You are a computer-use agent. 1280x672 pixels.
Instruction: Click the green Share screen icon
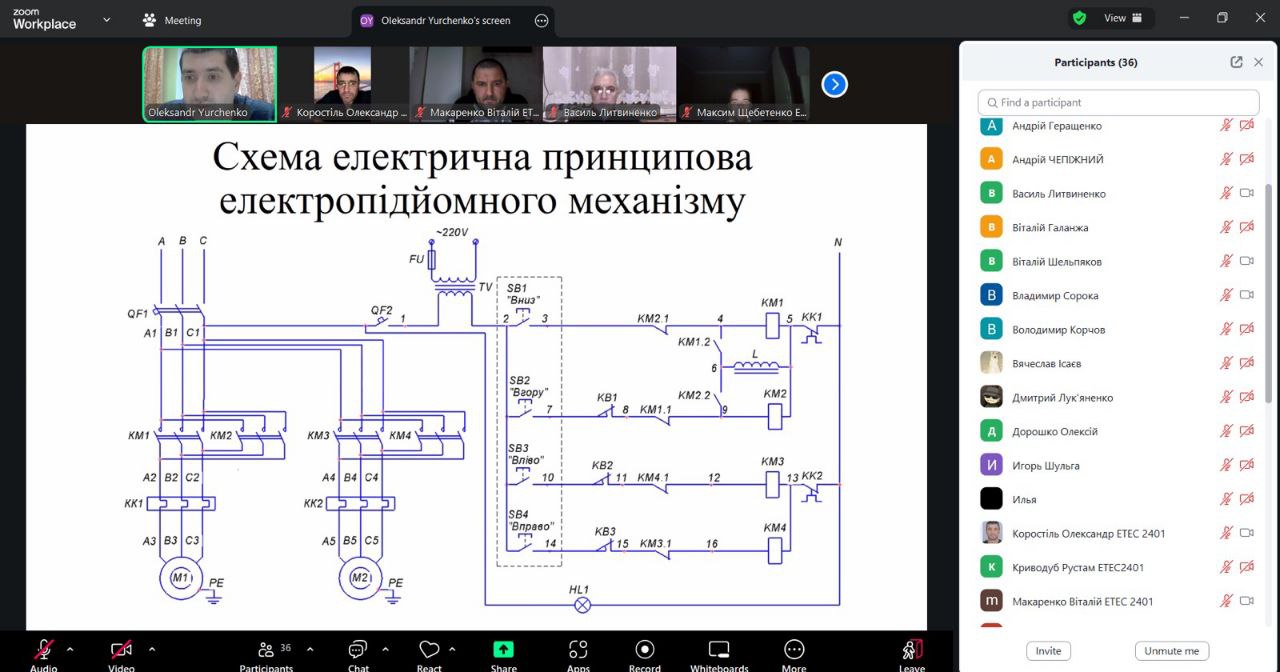point(504,650)
